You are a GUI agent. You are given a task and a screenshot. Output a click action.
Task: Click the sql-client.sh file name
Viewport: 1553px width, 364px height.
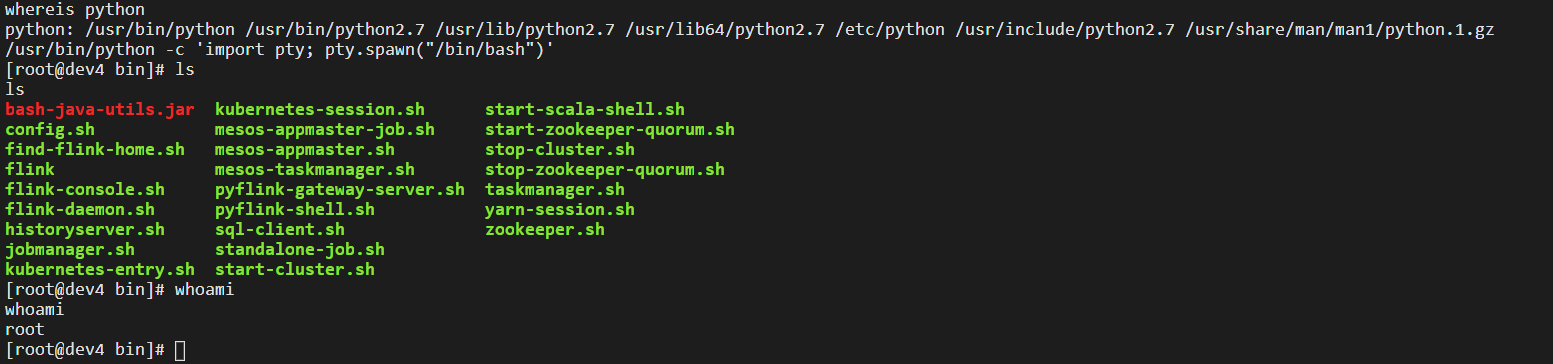280,230
